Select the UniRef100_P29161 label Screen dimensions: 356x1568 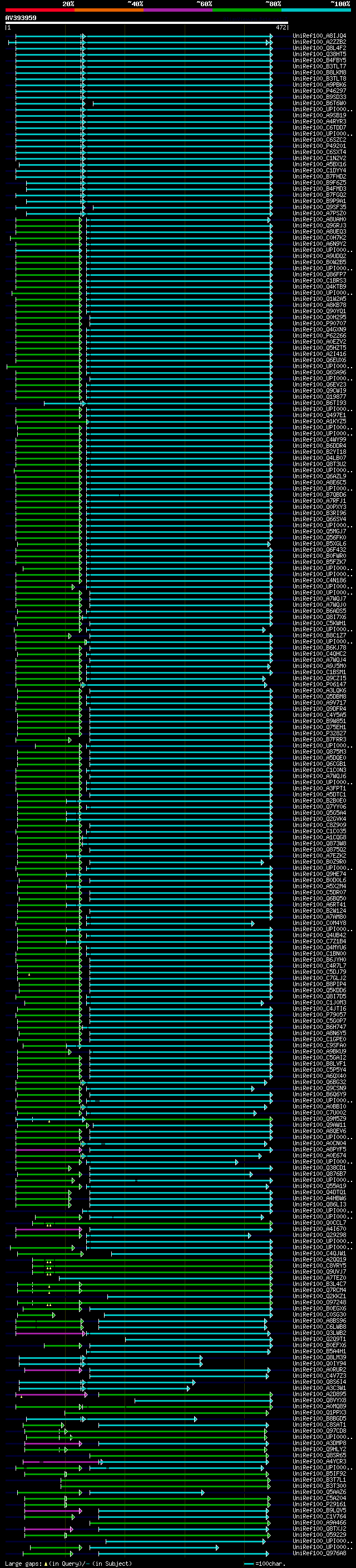(x=319, y=1504)
